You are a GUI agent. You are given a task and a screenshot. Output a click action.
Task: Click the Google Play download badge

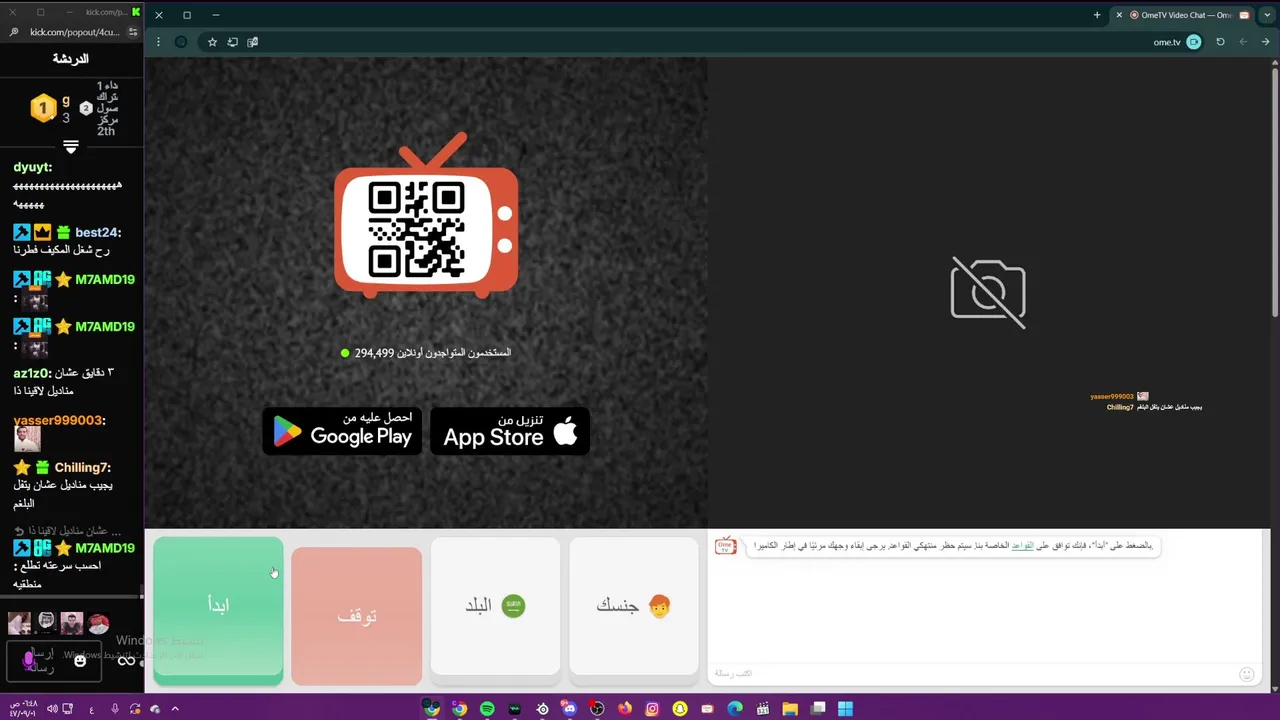pos(342,431)
